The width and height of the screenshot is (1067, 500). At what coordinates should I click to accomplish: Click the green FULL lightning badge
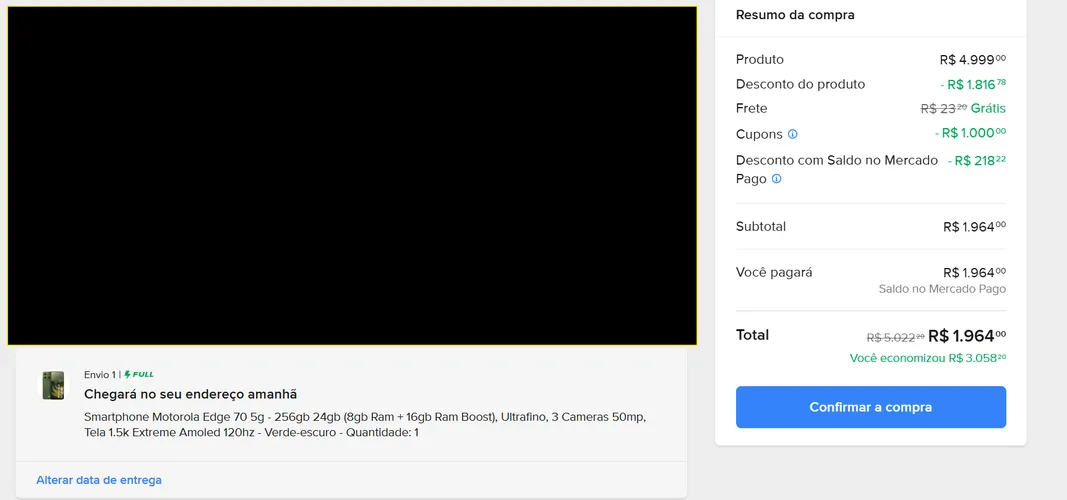(139, 374)
